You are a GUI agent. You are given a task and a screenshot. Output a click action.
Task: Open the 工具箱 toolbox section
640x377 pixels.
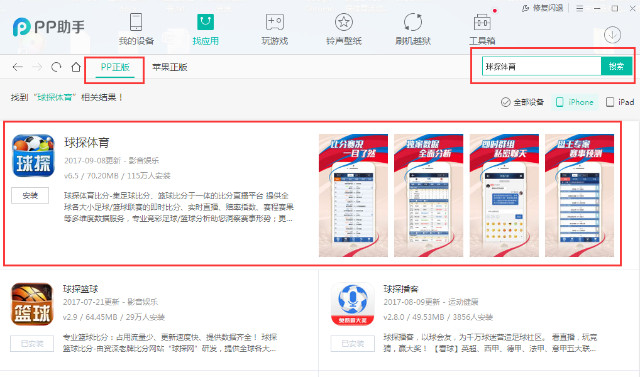point(482,29)
